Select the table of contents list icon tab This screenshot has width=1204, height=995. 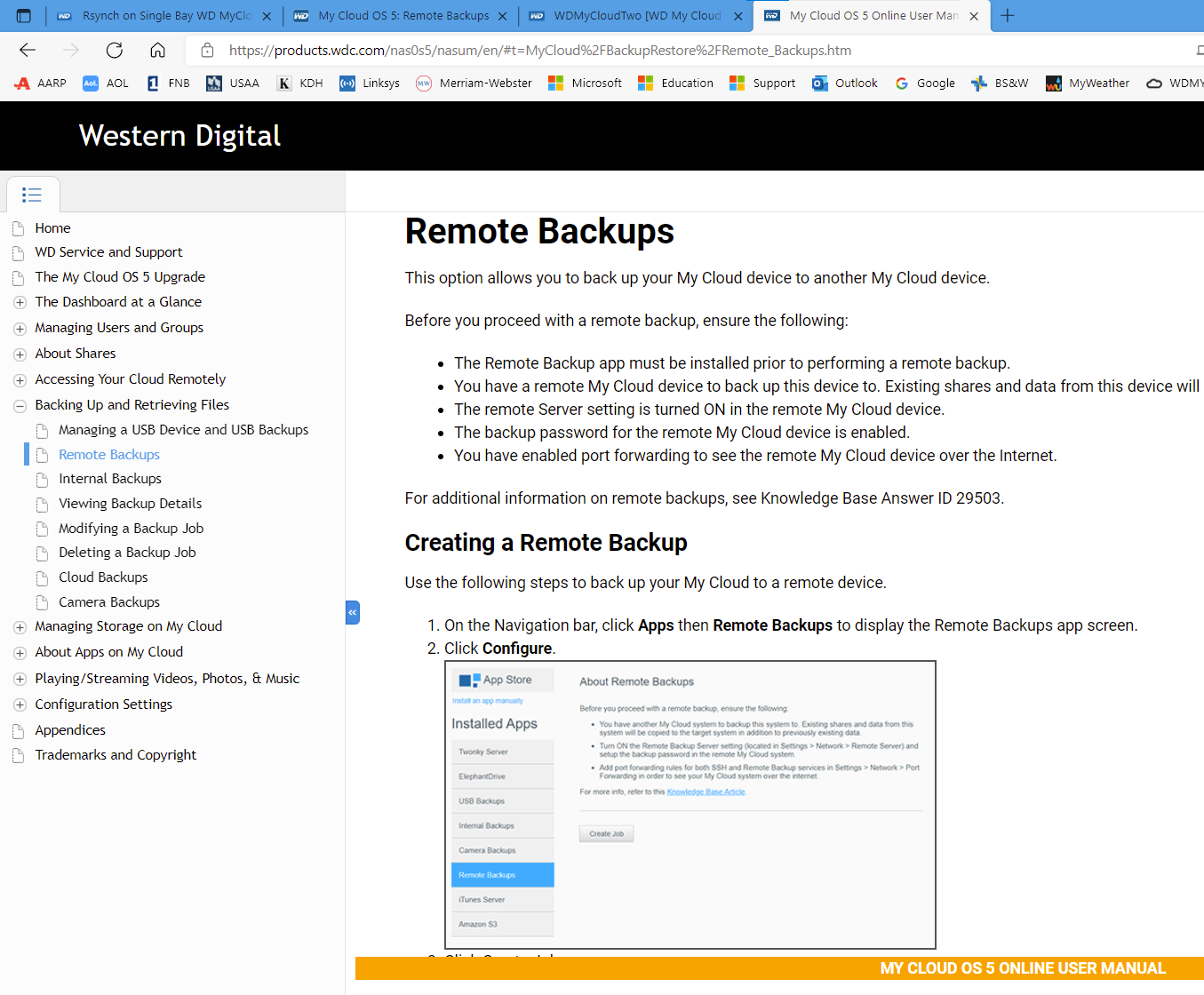(32, 195)
